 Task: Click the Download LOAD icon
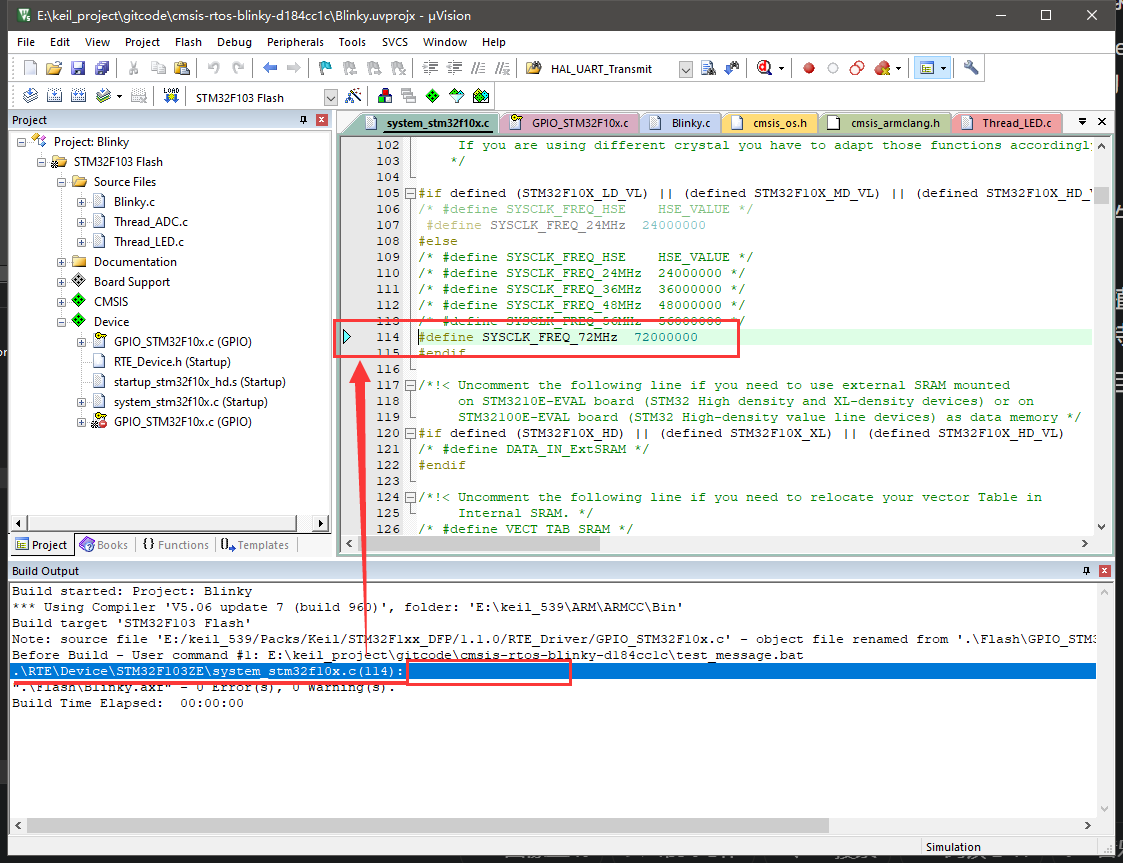click(171, 96)
